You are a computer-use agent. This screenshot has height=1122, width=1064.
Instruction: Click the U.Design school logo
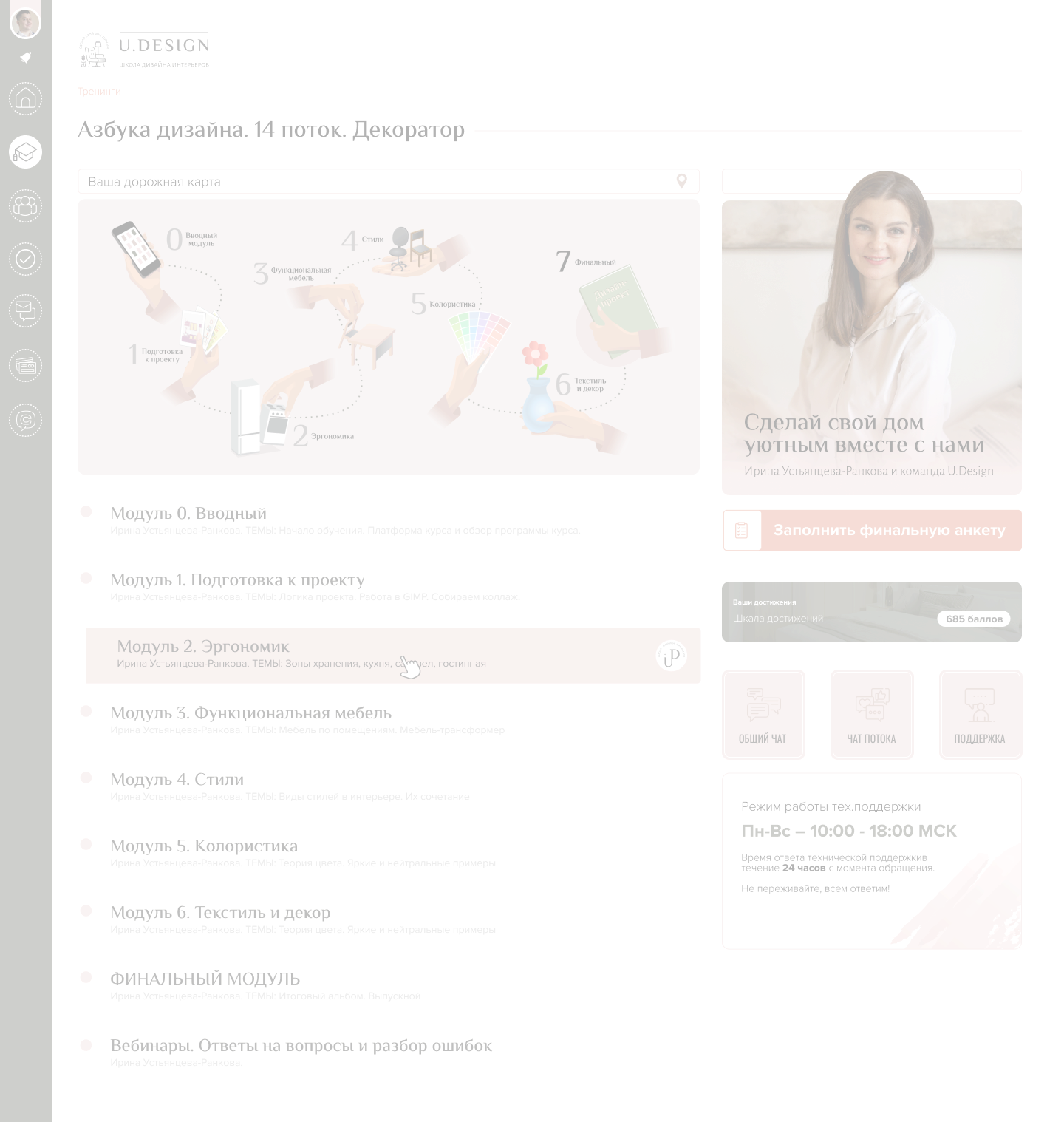coord(144,50)
